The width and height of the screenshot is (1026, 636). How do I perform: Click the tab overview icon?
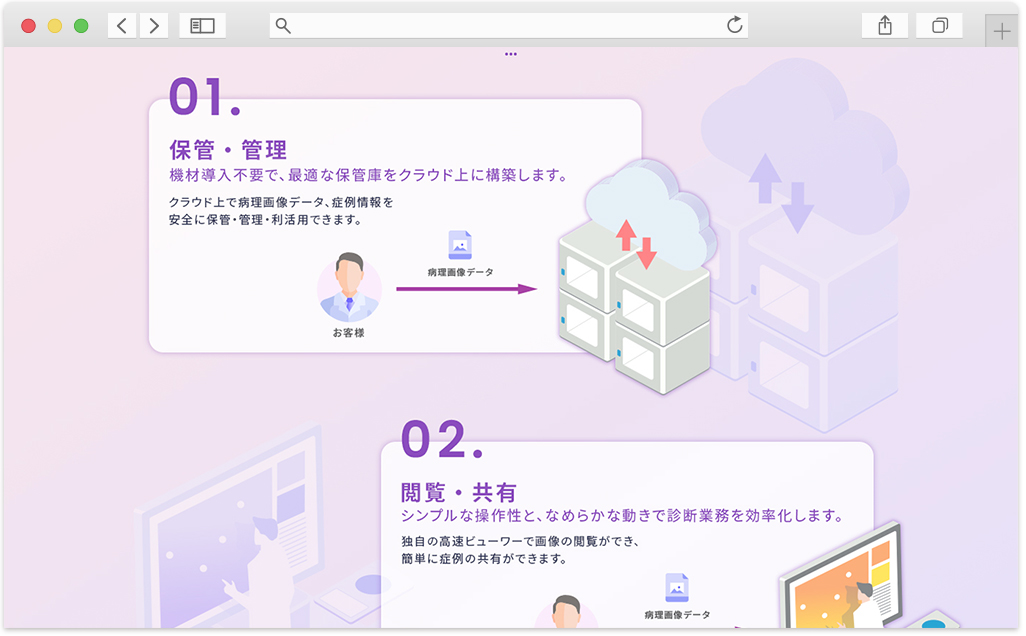click(939, 24)
